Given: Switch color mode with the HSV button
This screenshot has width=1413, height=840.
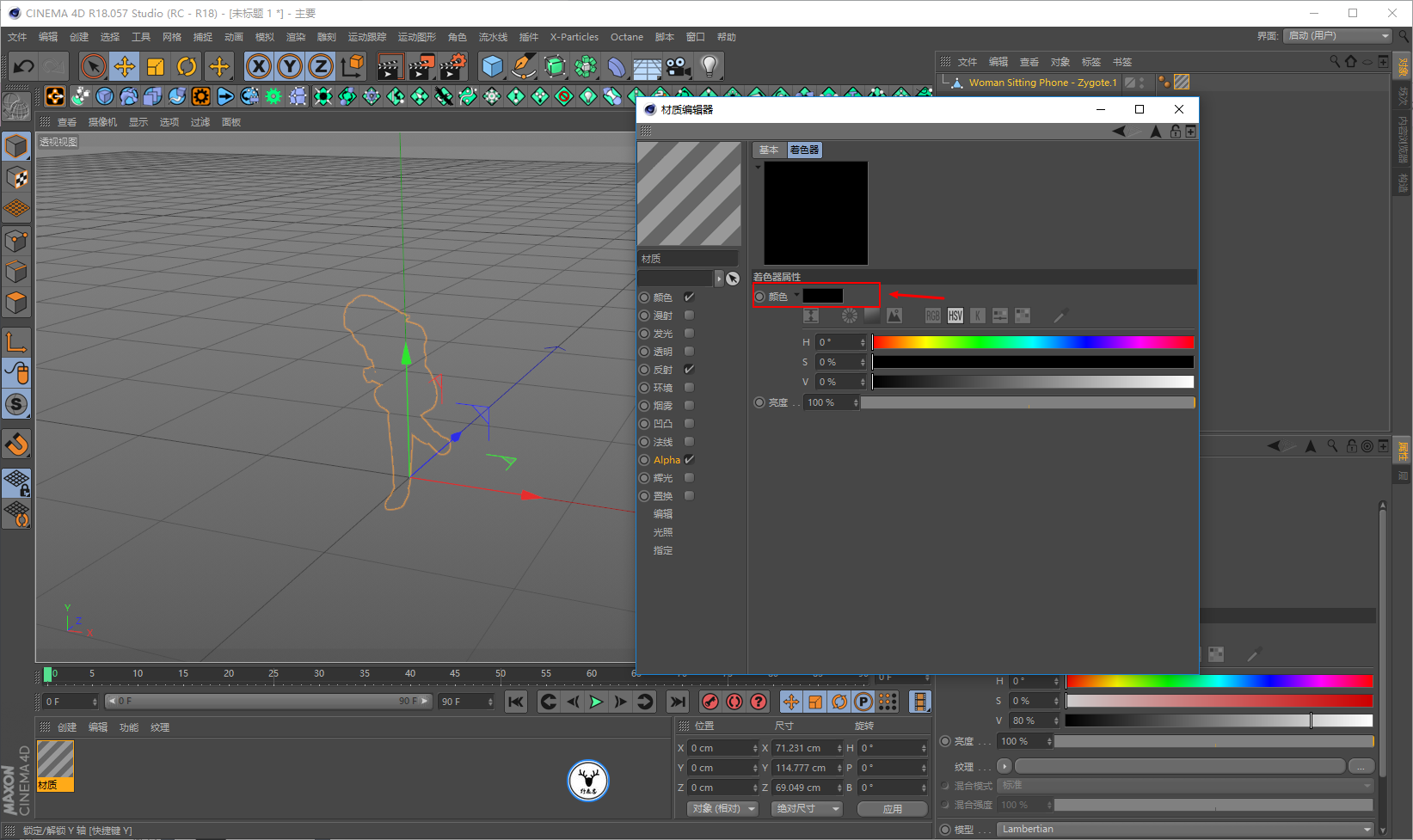Looking at the screenshot, I should [x=955, y=316].
